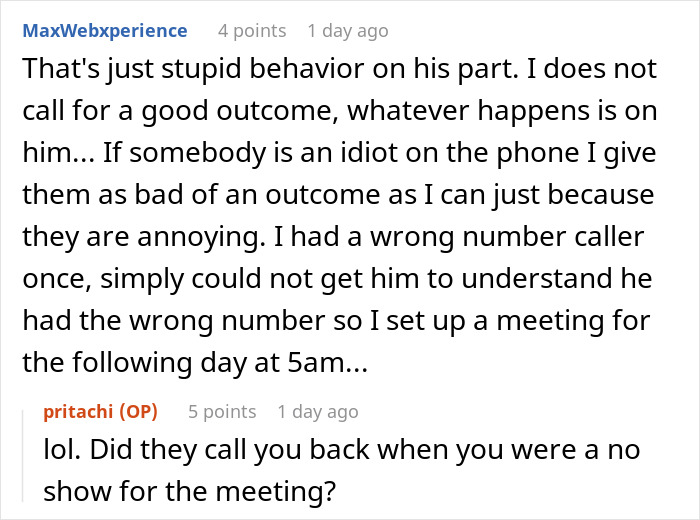The height and width of the screenshot is (520, 700).
Task: Open pritachi's reply "1 day ago" timestamp
Action: (318, 412)
